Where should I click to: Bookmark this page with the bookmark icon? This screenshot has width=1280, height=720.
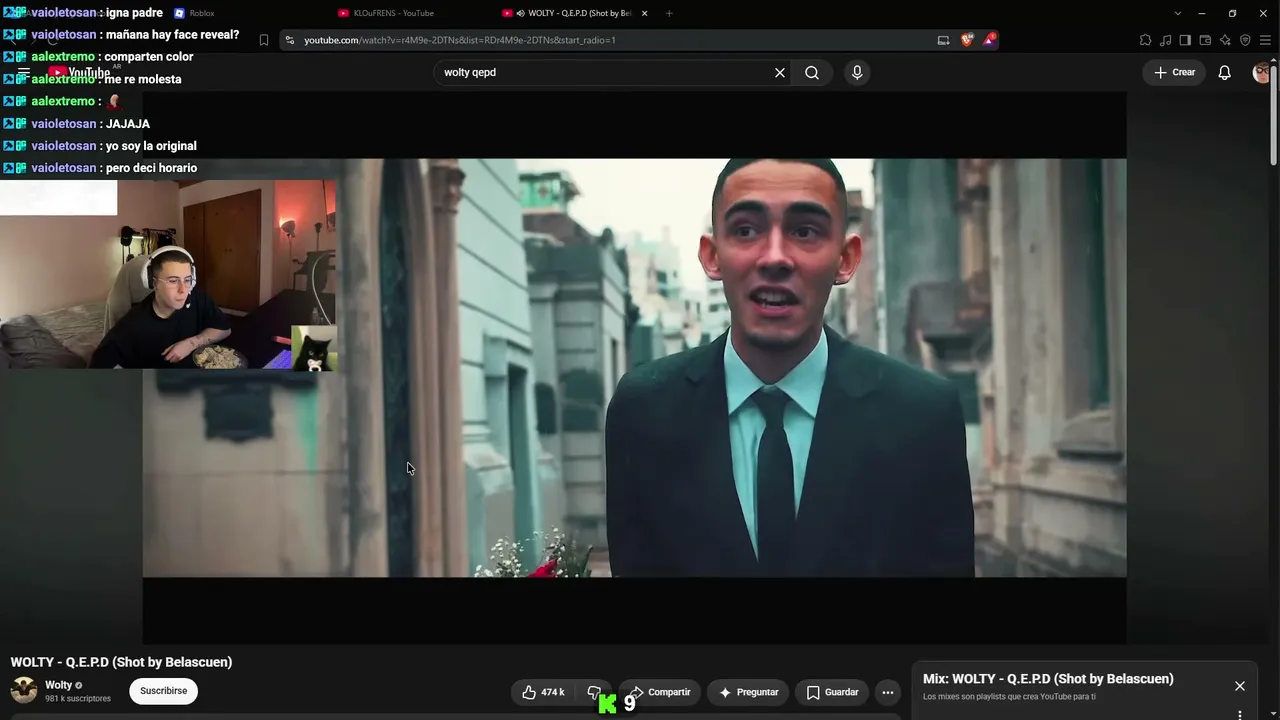264,40
